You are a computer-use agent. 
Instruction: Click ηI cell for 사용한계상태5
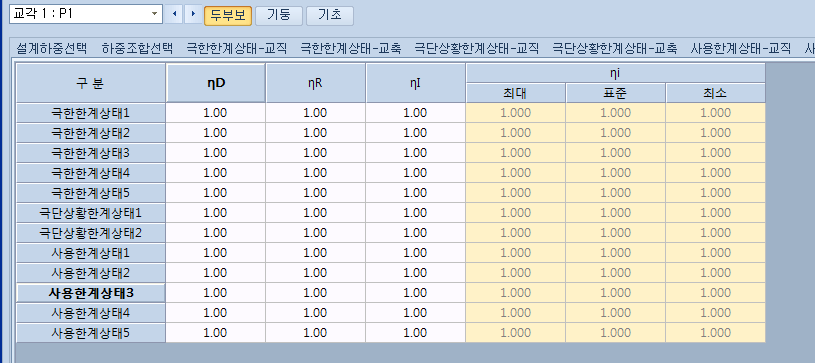[x=415, y=333]
